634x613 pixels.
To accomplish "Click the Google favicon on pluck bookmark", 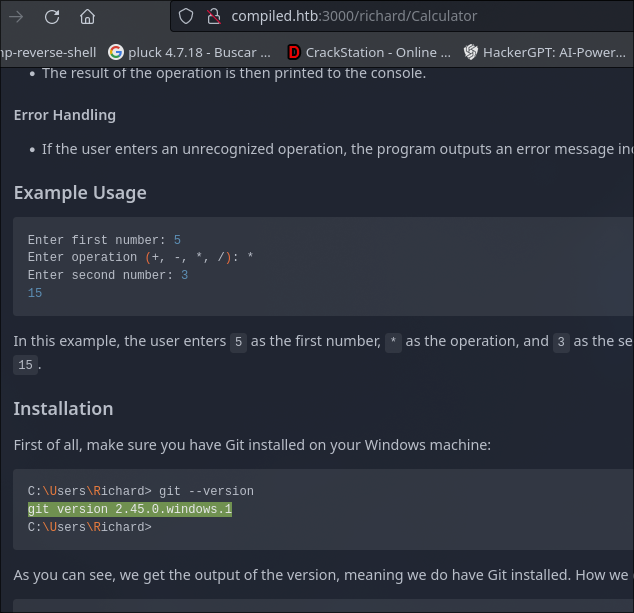I will [116, 52].
